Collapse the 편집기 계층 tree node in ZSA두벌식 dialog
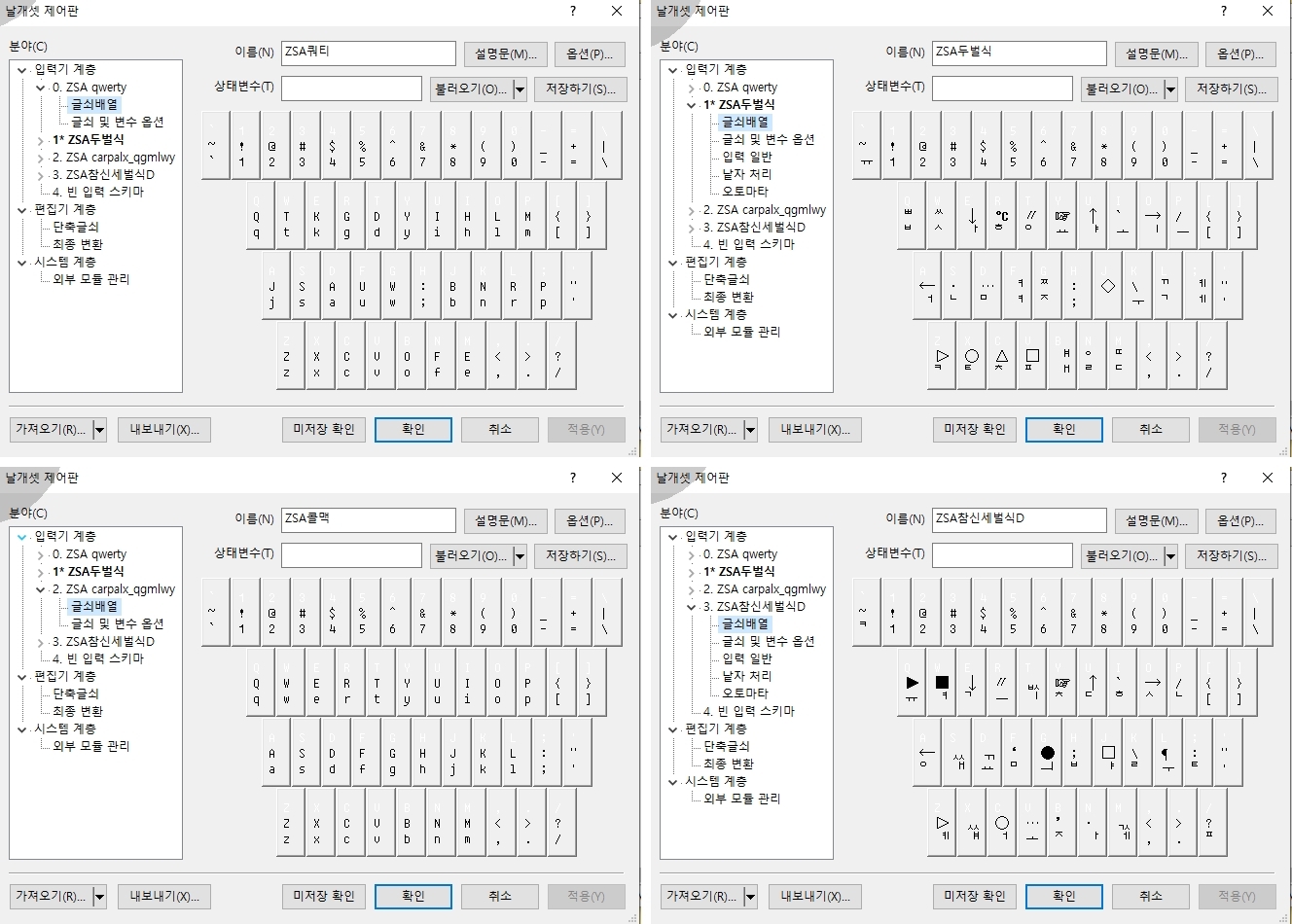The width and height of the screenshot is (1292, 924). (672, 263)
